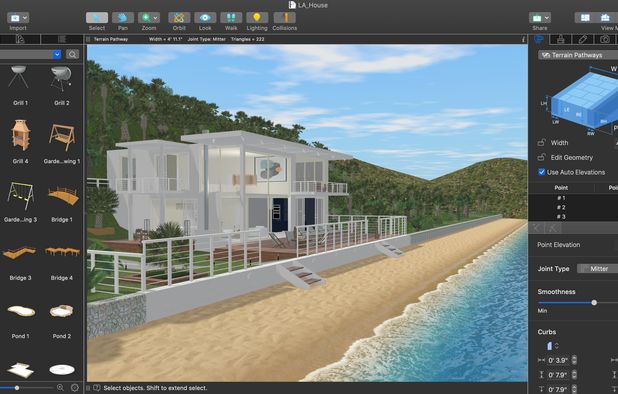
Task: Click the info icon on the status strip
Action: click(523, 39)
